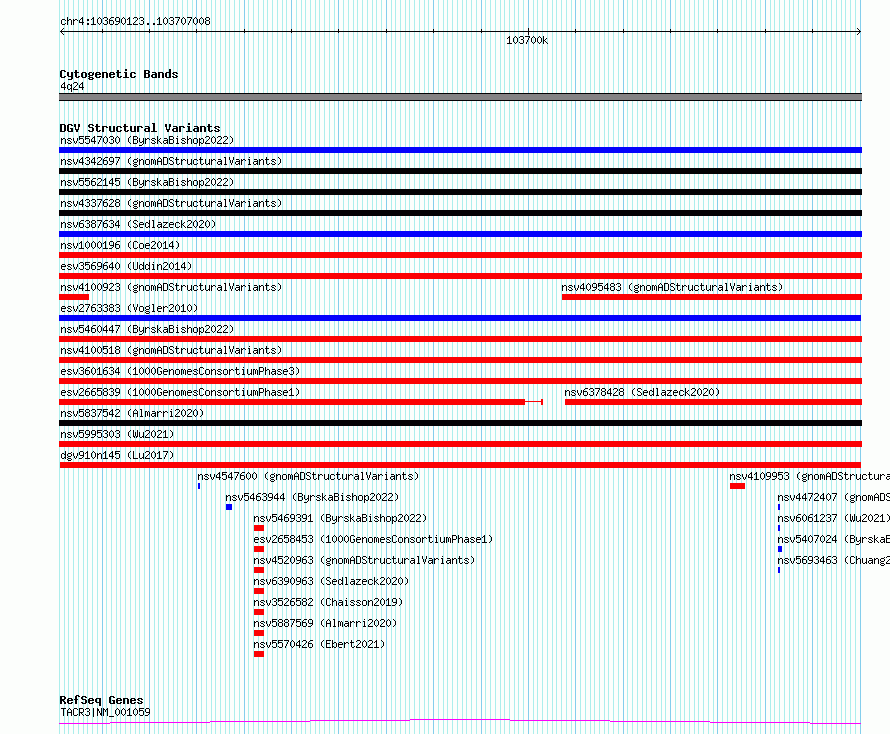Click the 103700k ruler tick label
Screen dimensions: 890x734
pos(527,40)
